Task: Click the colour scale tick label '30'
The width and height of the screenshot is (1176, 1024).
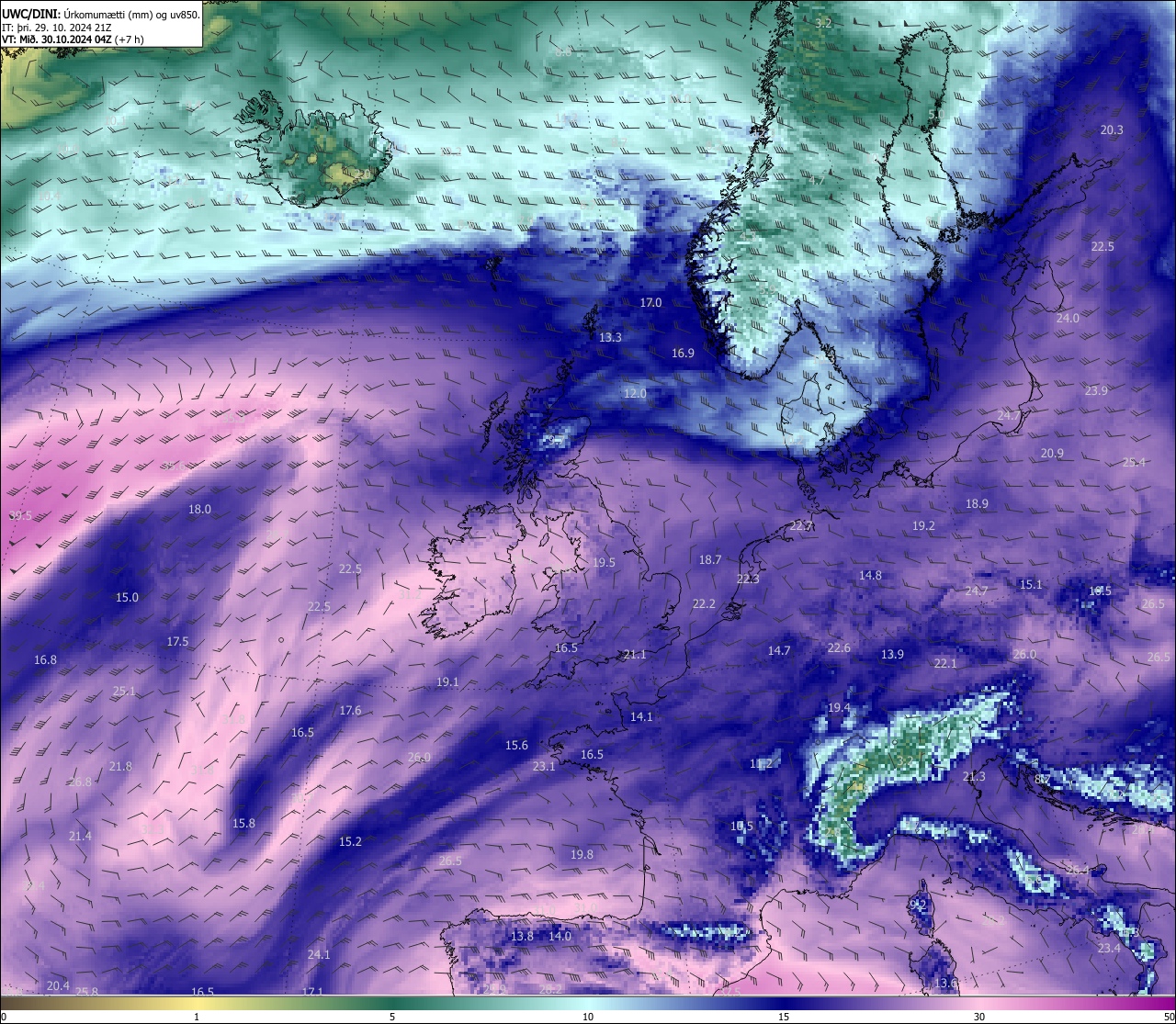Action: tap(979, 1017)
